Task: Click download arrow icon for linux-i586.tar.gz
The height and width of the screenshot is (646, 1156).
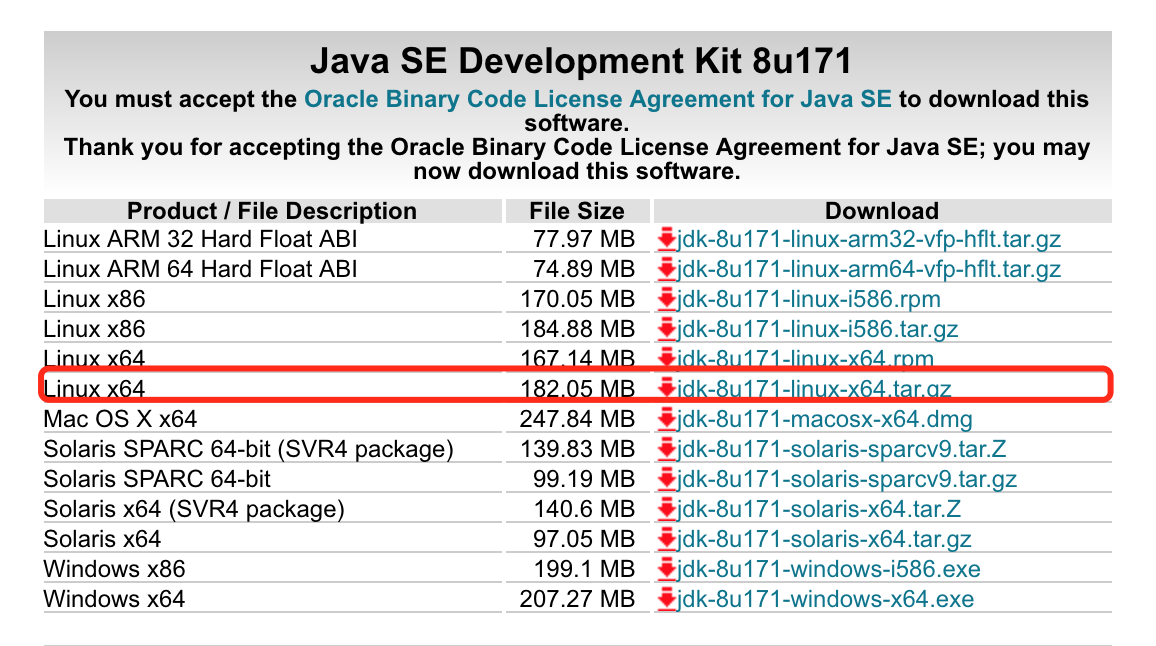Action: [666, 329]
